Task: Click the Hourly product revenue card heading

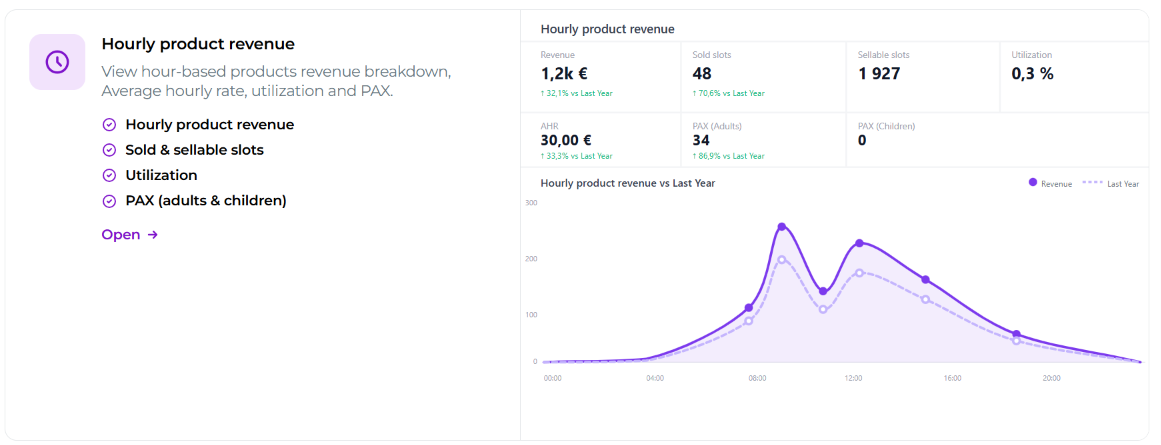Action: [x=198, y=44]
